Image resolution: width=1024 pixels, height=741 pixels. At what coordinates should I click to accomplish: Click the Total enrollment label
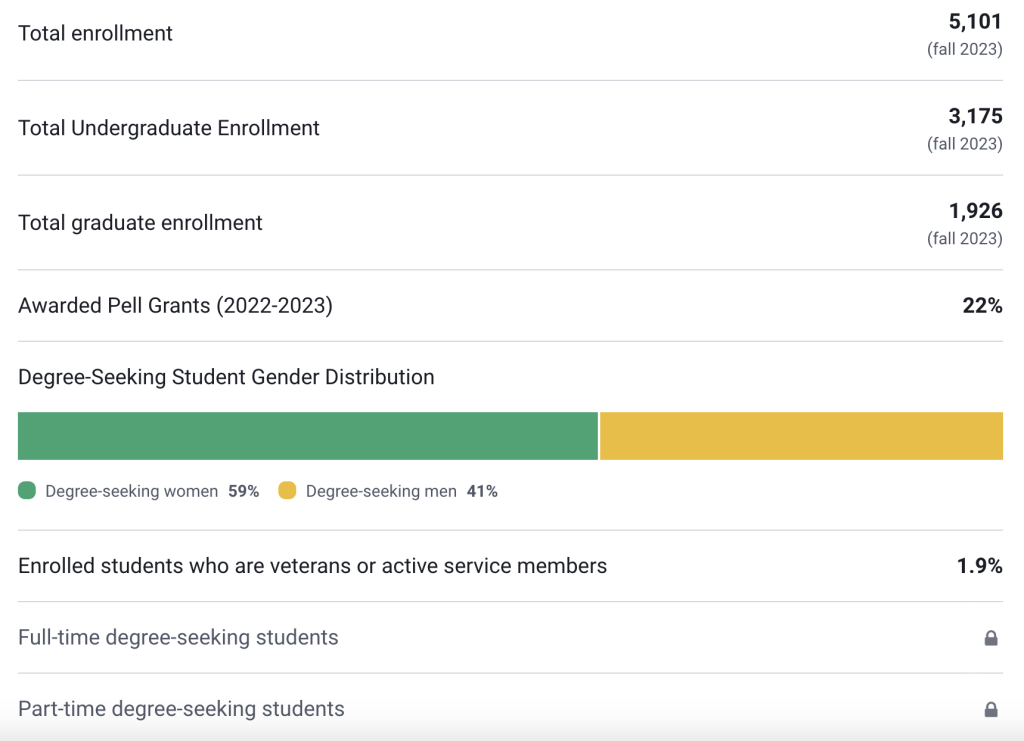[x=96, y=33]
